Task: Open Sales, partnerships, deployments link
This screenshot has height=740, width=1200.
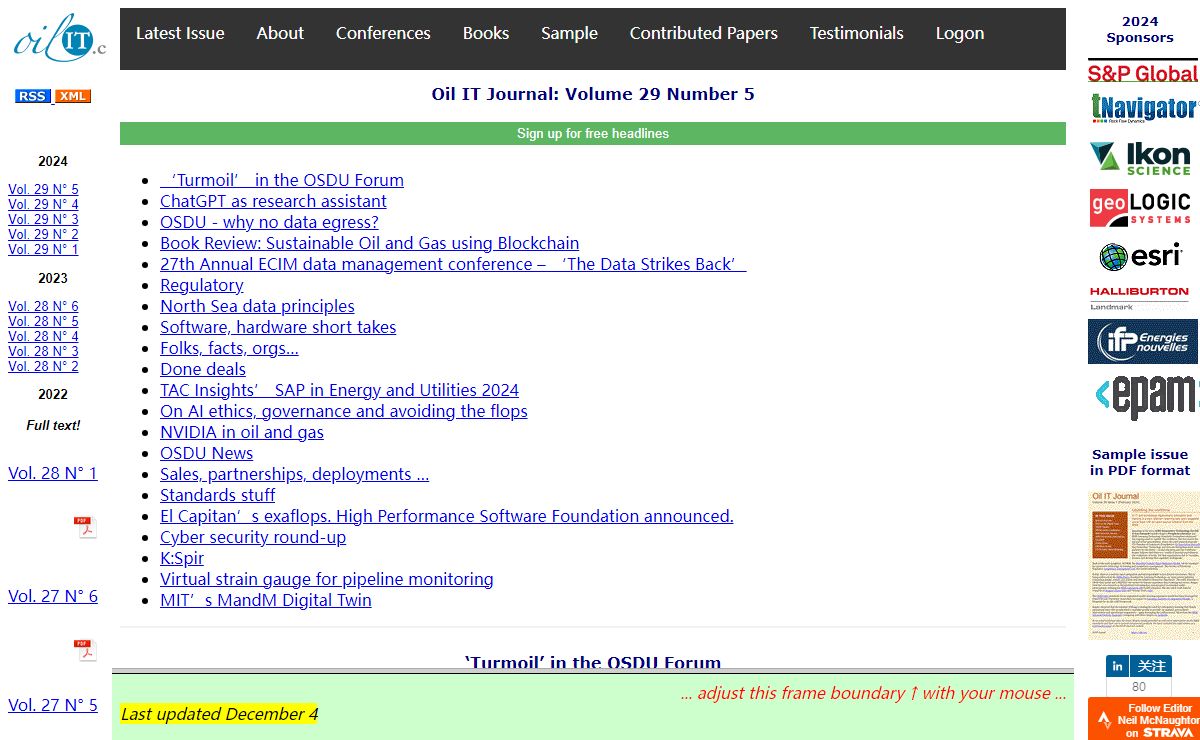Action: click(x=294, y=474)
